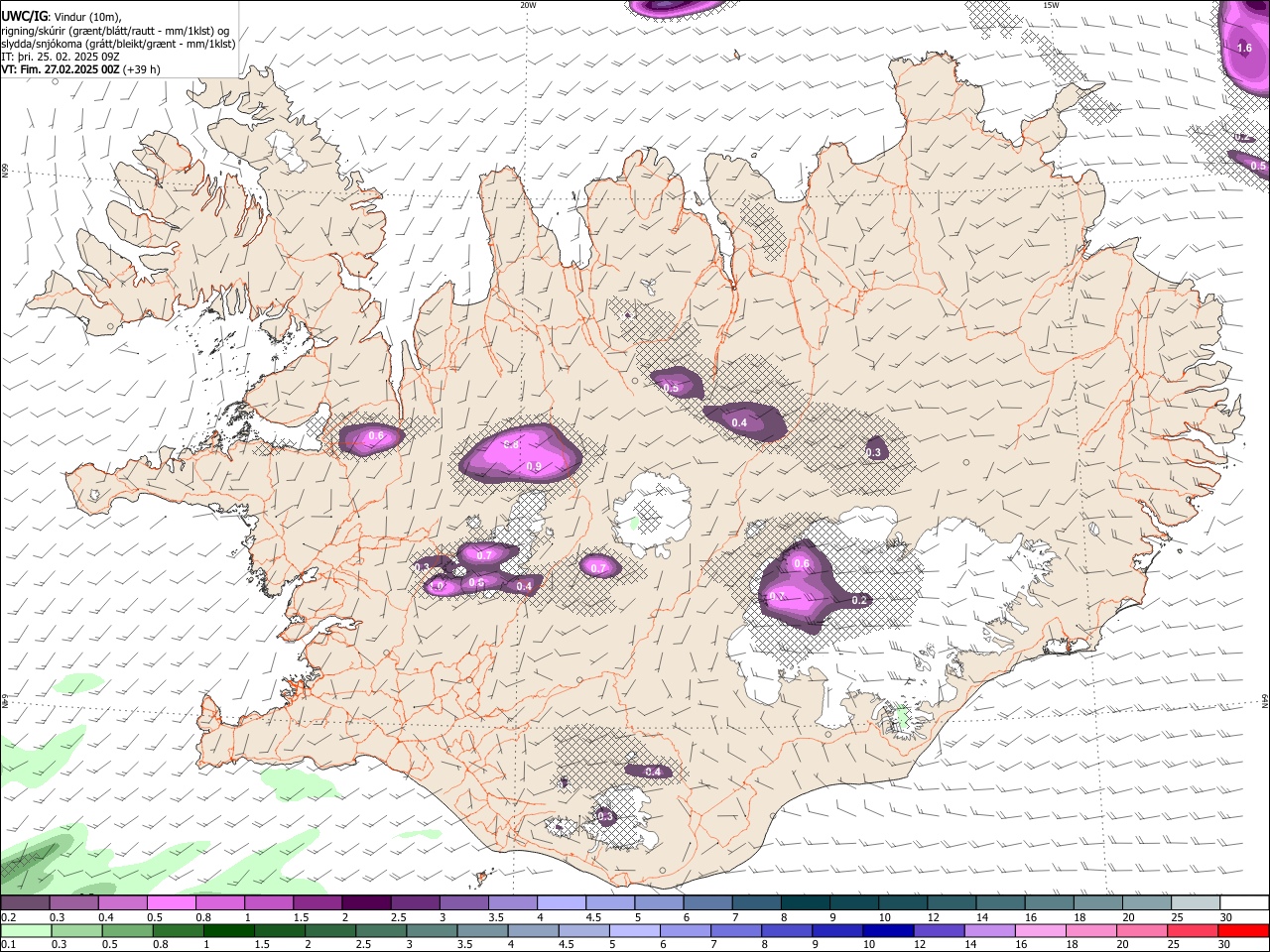Click the palest green rain swatch labelled 0.1
The height and width of the screenshot is (952, 1270).
pyautogui.click(x=26, y=930)
